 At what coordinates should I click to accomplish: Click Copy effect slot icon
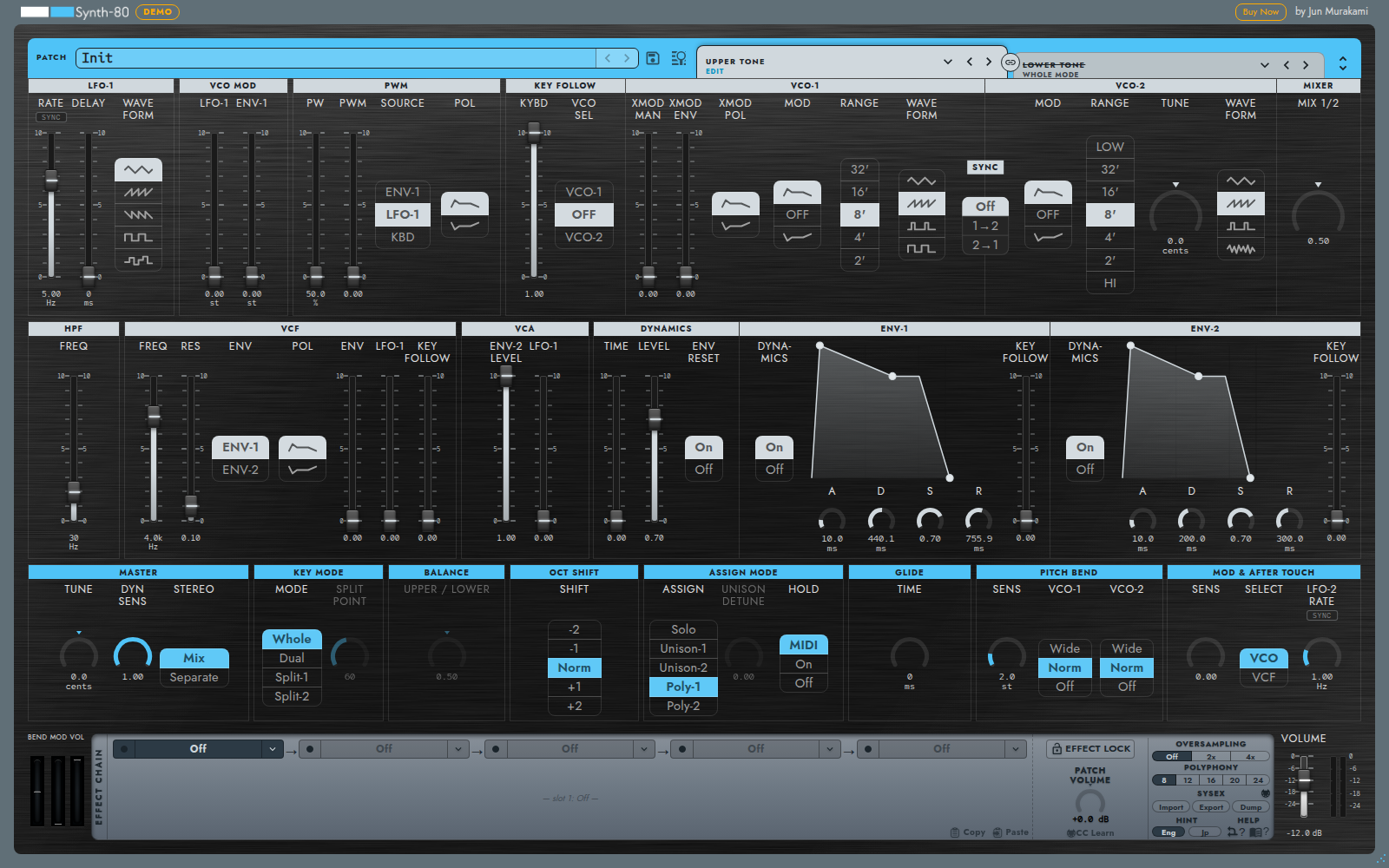968,832
